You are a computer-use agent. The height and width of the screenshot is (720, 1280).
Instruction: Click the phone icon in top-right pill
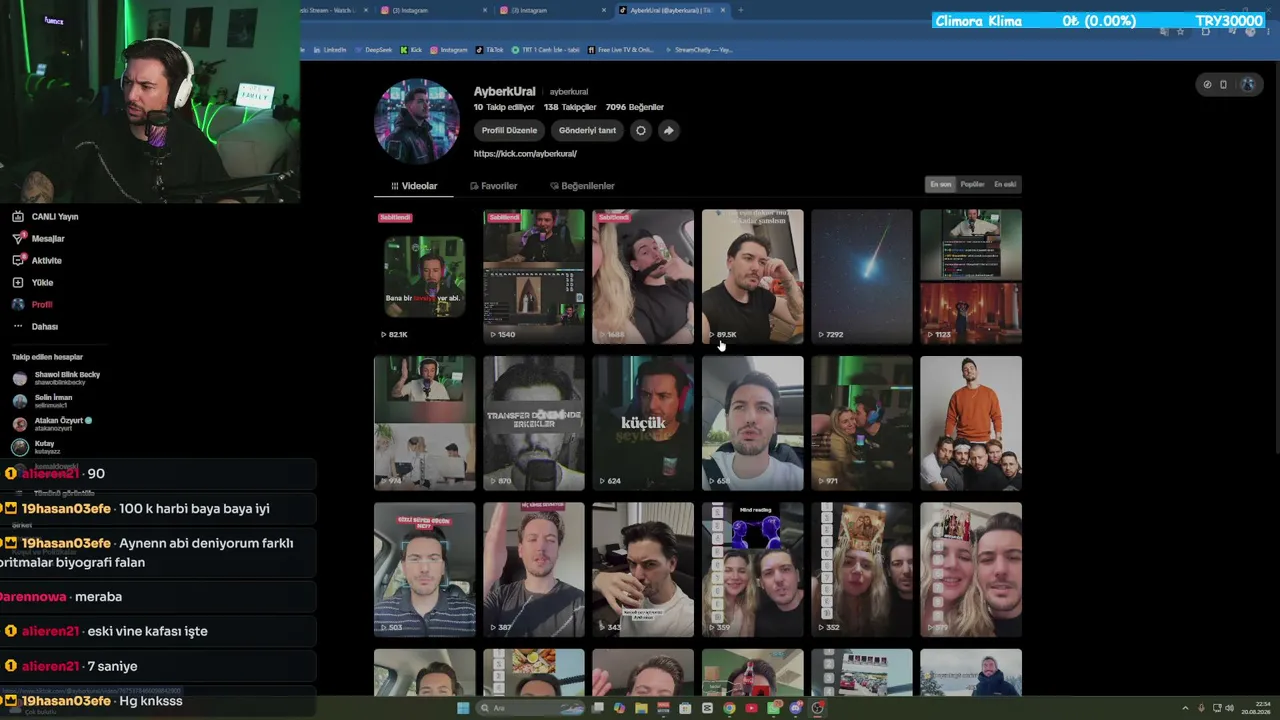(1223, 85)
